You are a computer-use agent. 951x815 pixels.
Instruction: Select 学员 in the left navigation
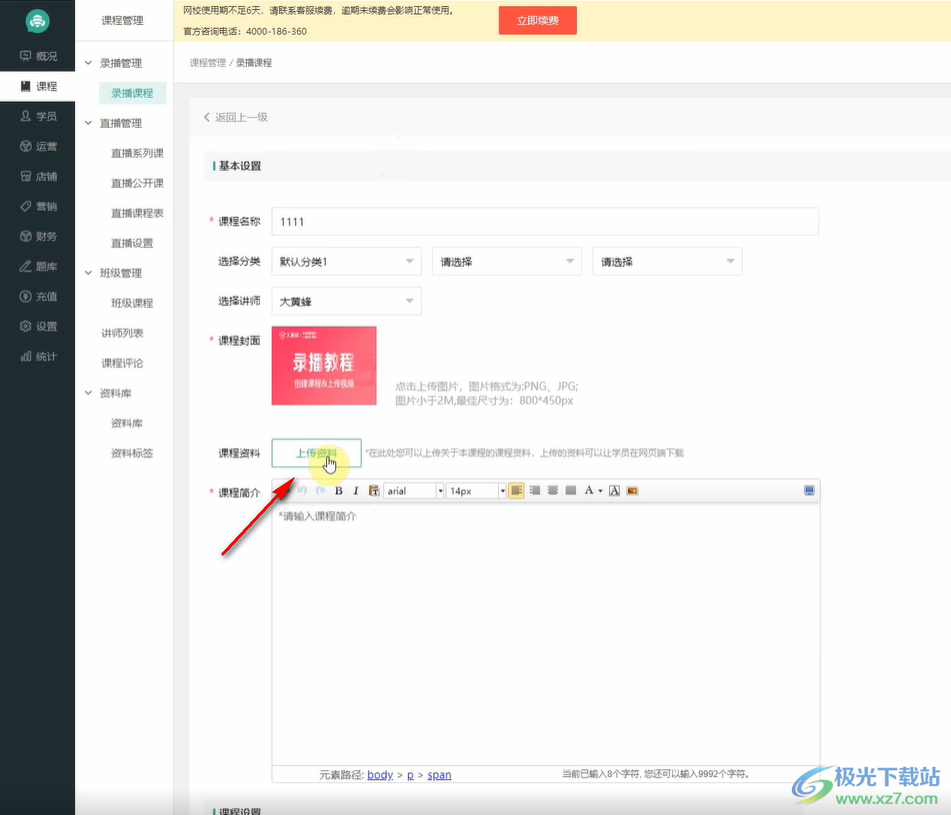click(x=38, y=117)
